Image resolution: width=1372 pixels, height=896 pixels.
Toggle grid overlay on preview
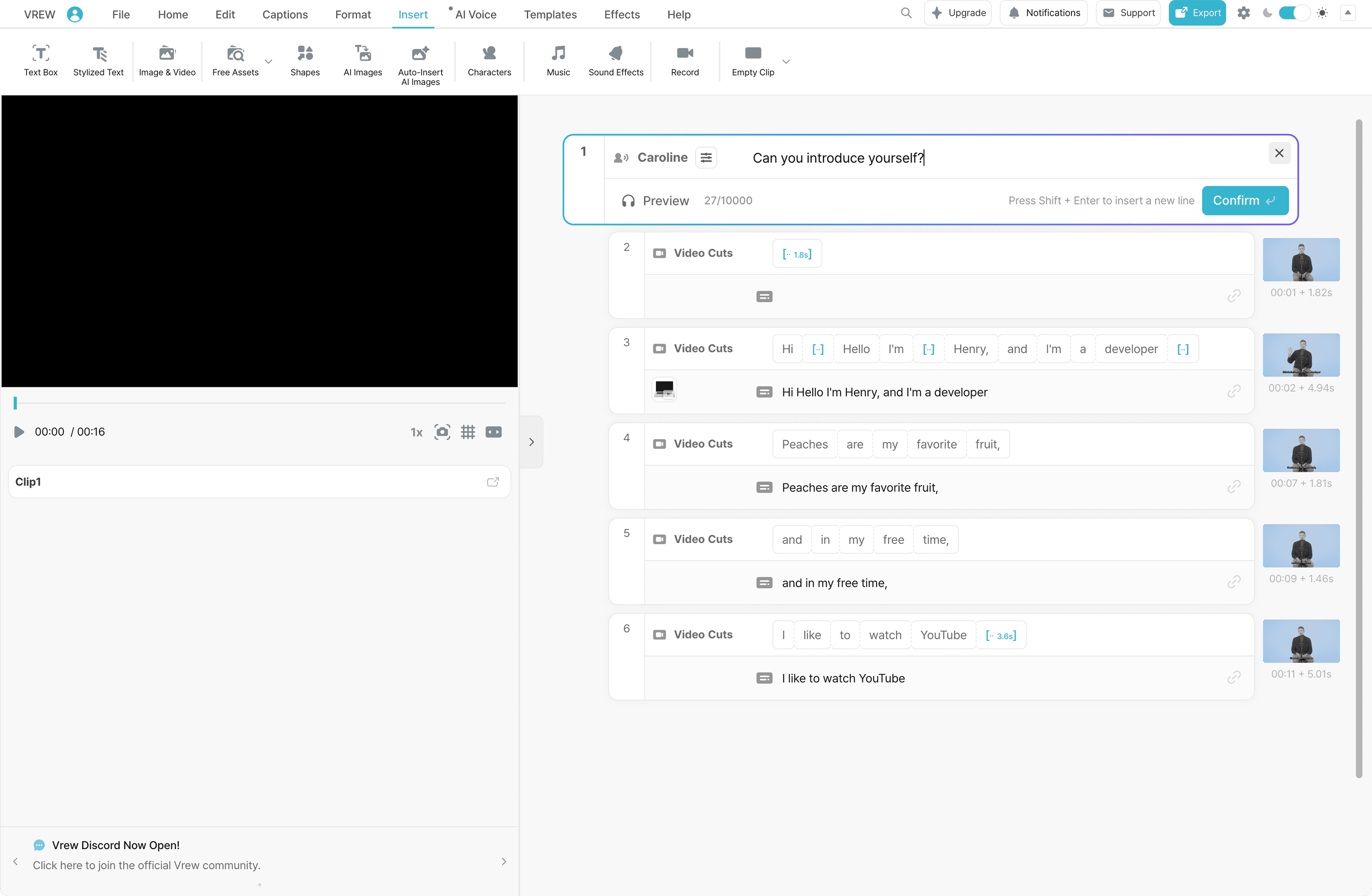coord(467,432)
